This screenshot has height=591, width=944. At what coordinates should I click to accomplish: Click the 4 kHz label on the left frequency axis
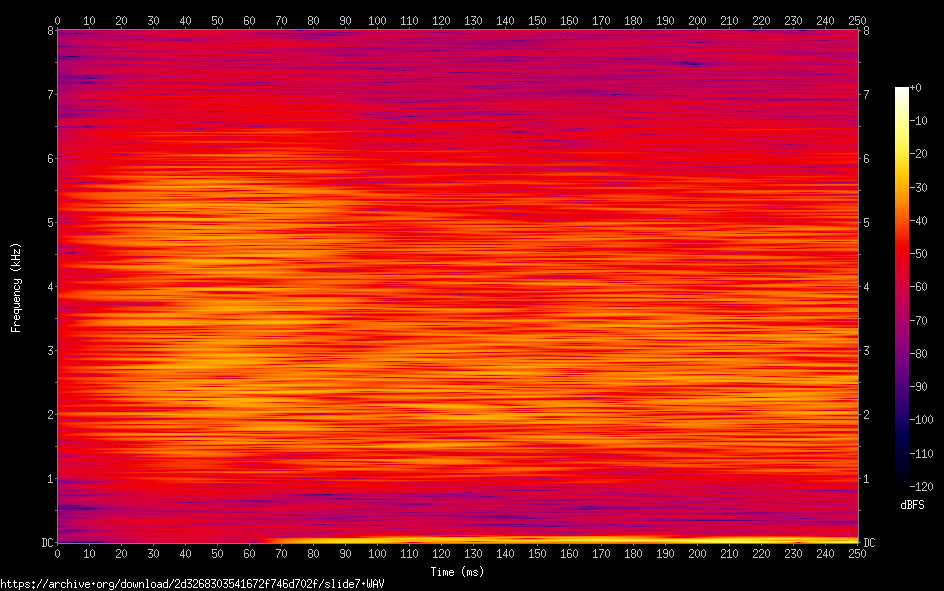(x=49, y=286)
